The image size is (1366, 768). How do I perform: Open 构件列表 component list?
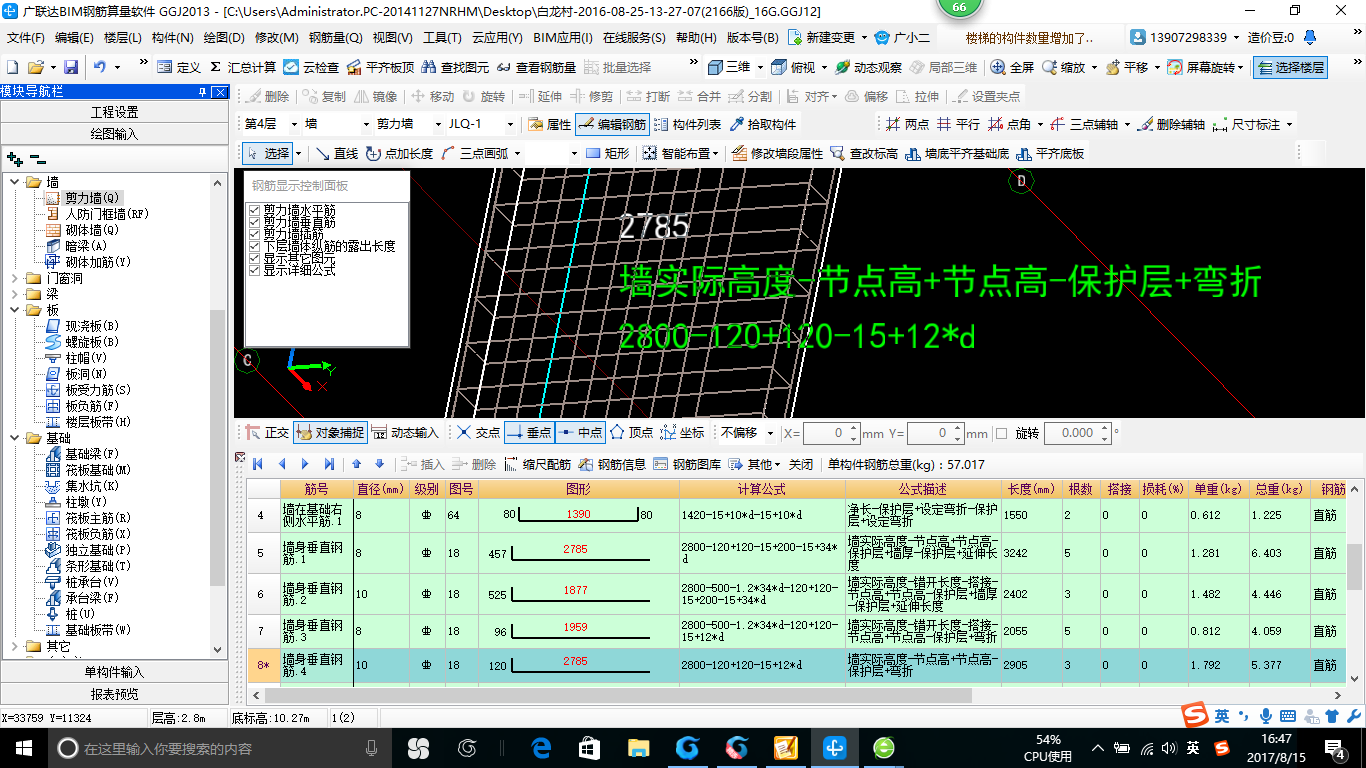point(687,125)
